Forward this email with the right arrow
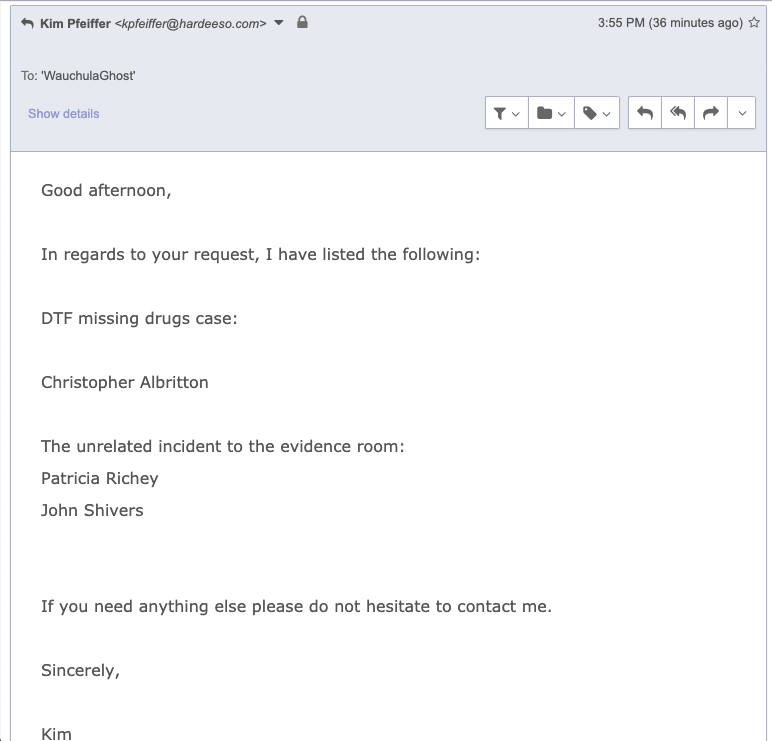 pos(710,114)
